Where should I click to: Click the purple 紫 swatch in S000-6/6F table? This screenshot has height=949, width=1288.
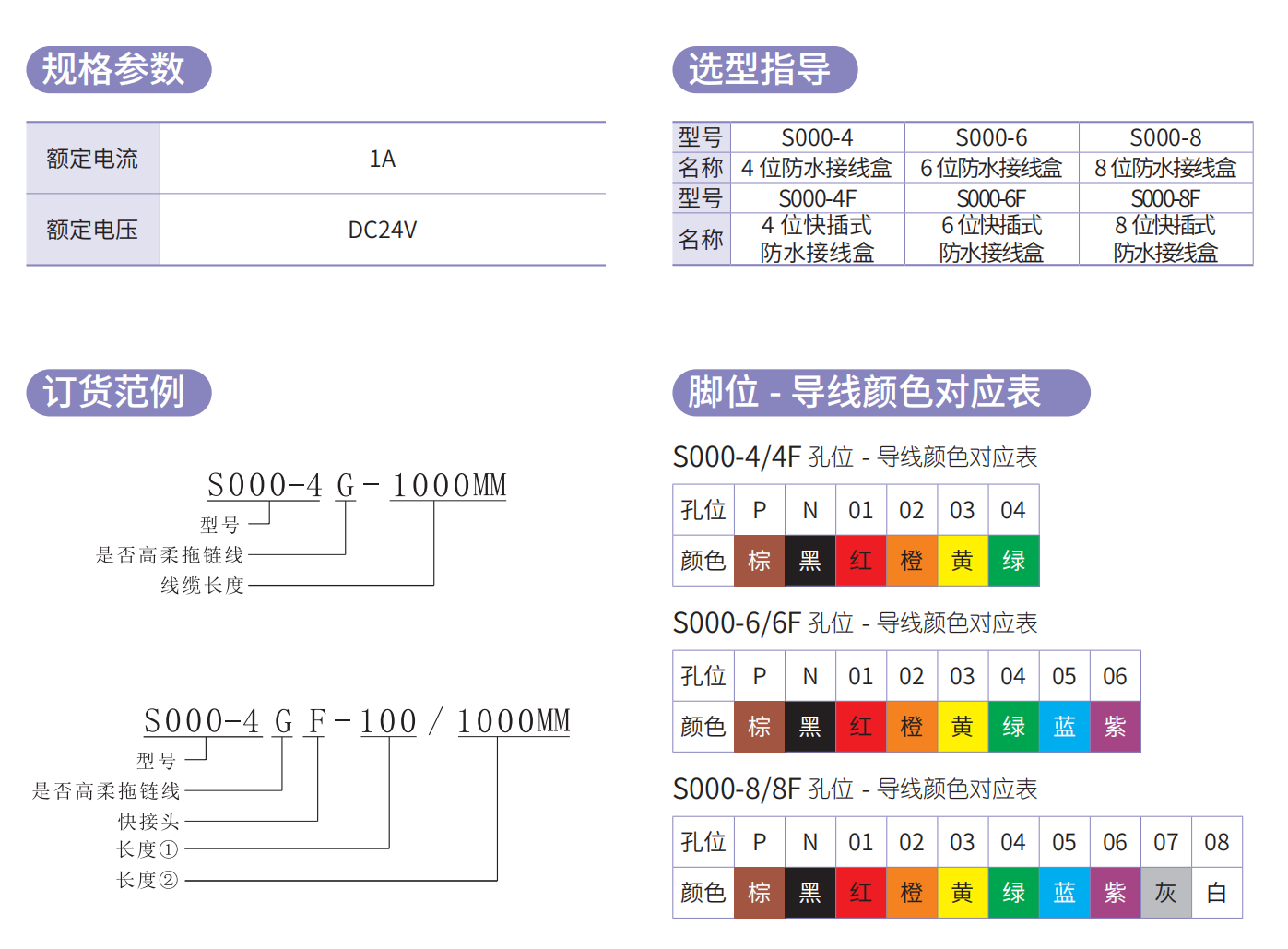click(1115, 726)
